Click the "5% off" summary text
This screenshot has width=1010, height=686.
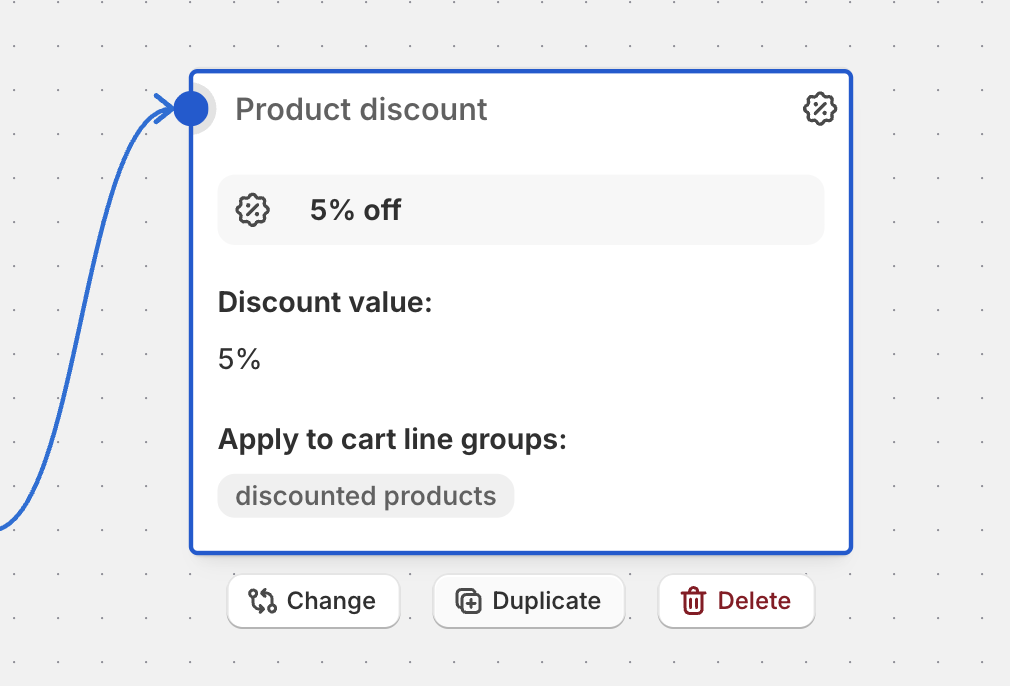pyautogui.click(x=355, y=210)
